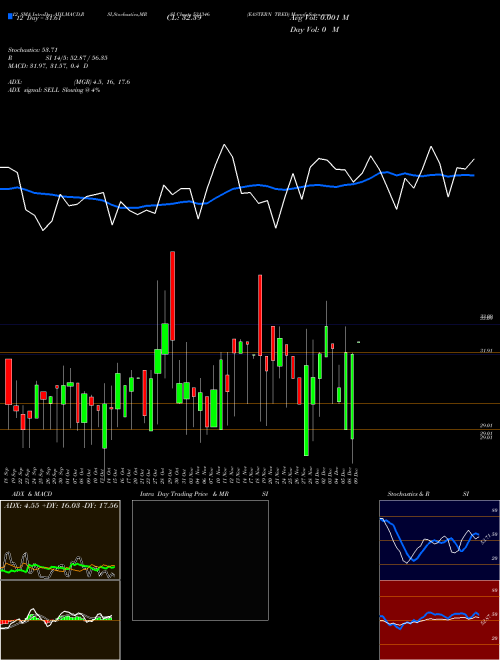Click the 'Avg Vol: 0.001 M' text
The height and width of the screenshot is (660, 500).
tap(319, 18)
